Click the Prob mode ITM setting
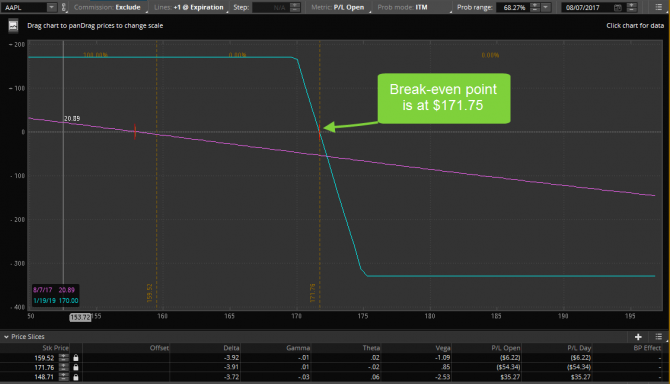670x384 pixels. coord(403,7)
